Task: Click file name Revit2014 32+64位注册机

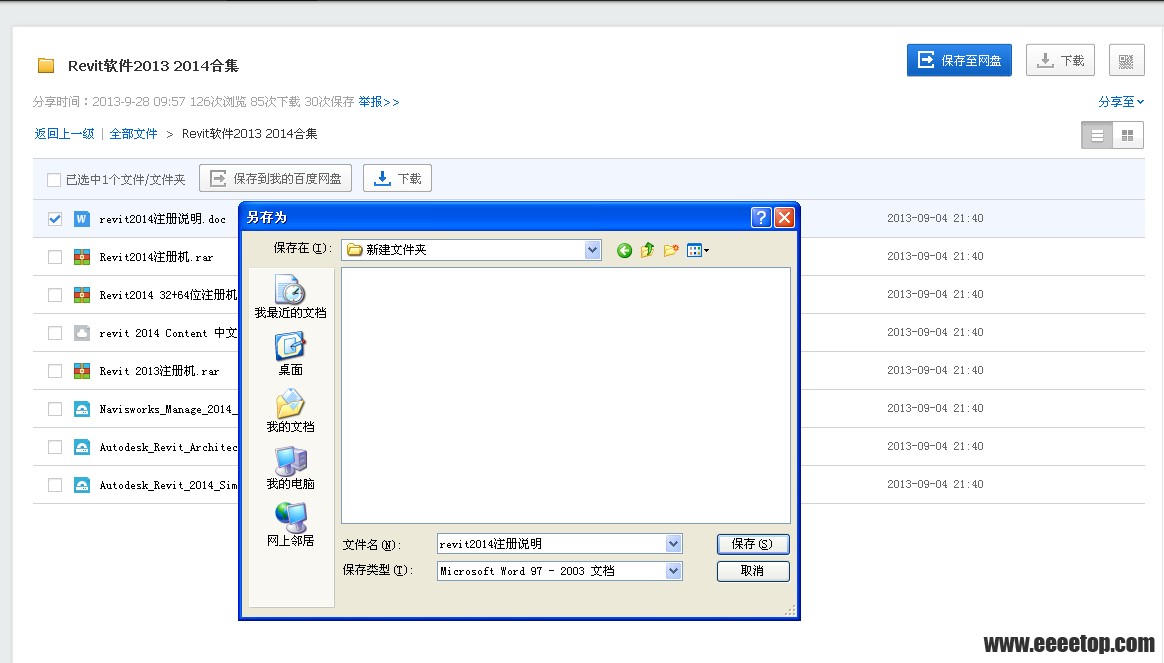Action: point(169,295)
